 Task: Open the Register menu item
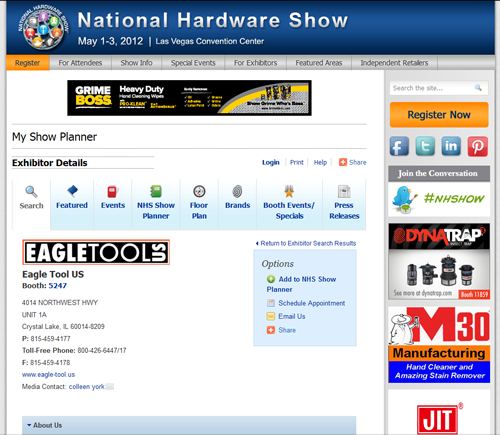(28, 63)
